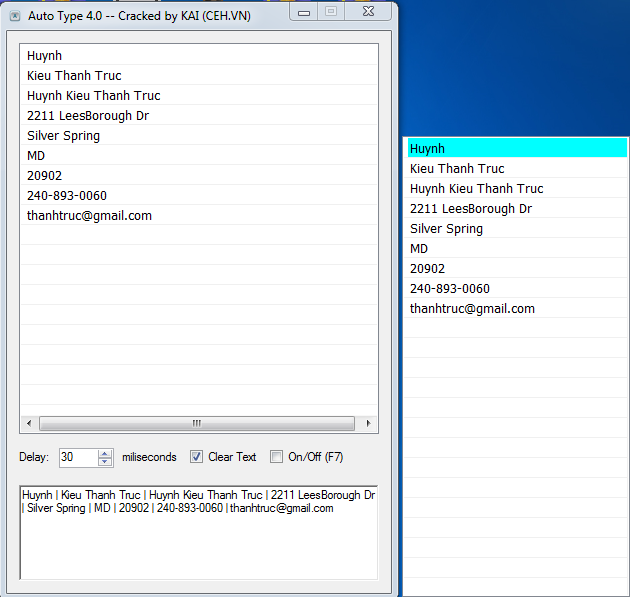Image resolution: width=630 pixels, height=597 pixels.
Task: Select 'thanhtruc@gmail.com' in the main list
Action: click(89, 216)
